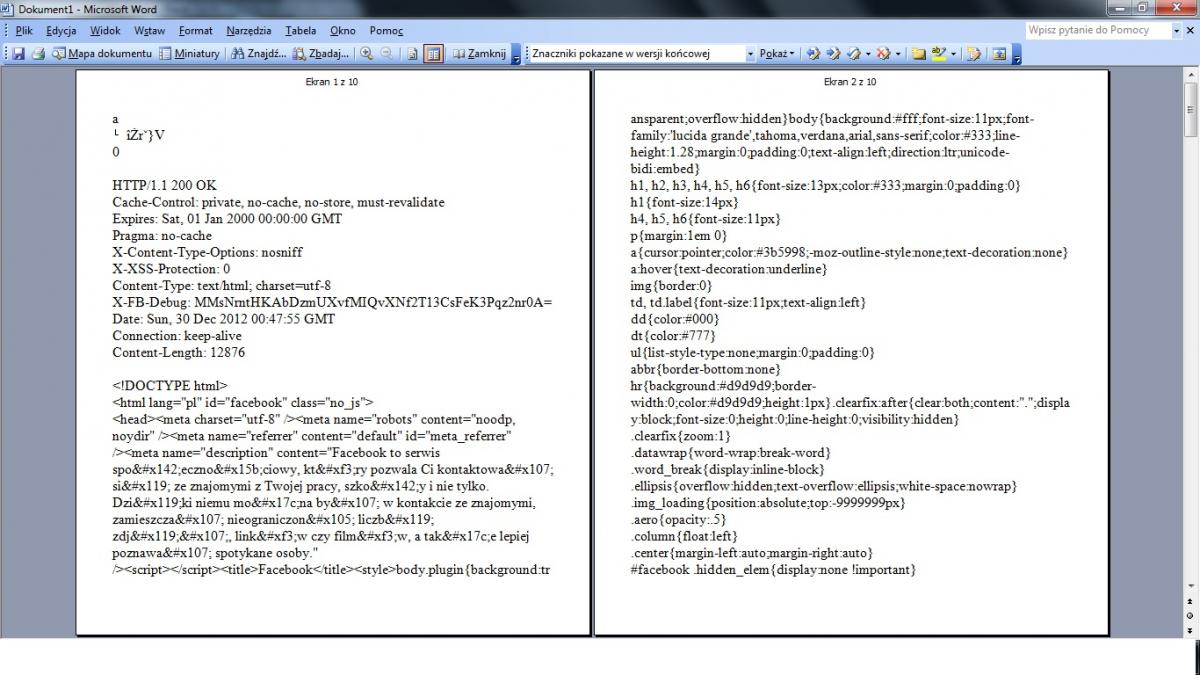Click the X-XSS-Protection: 0 line
This screenshot has height=675, width=1200.
[x=171, y=269]
